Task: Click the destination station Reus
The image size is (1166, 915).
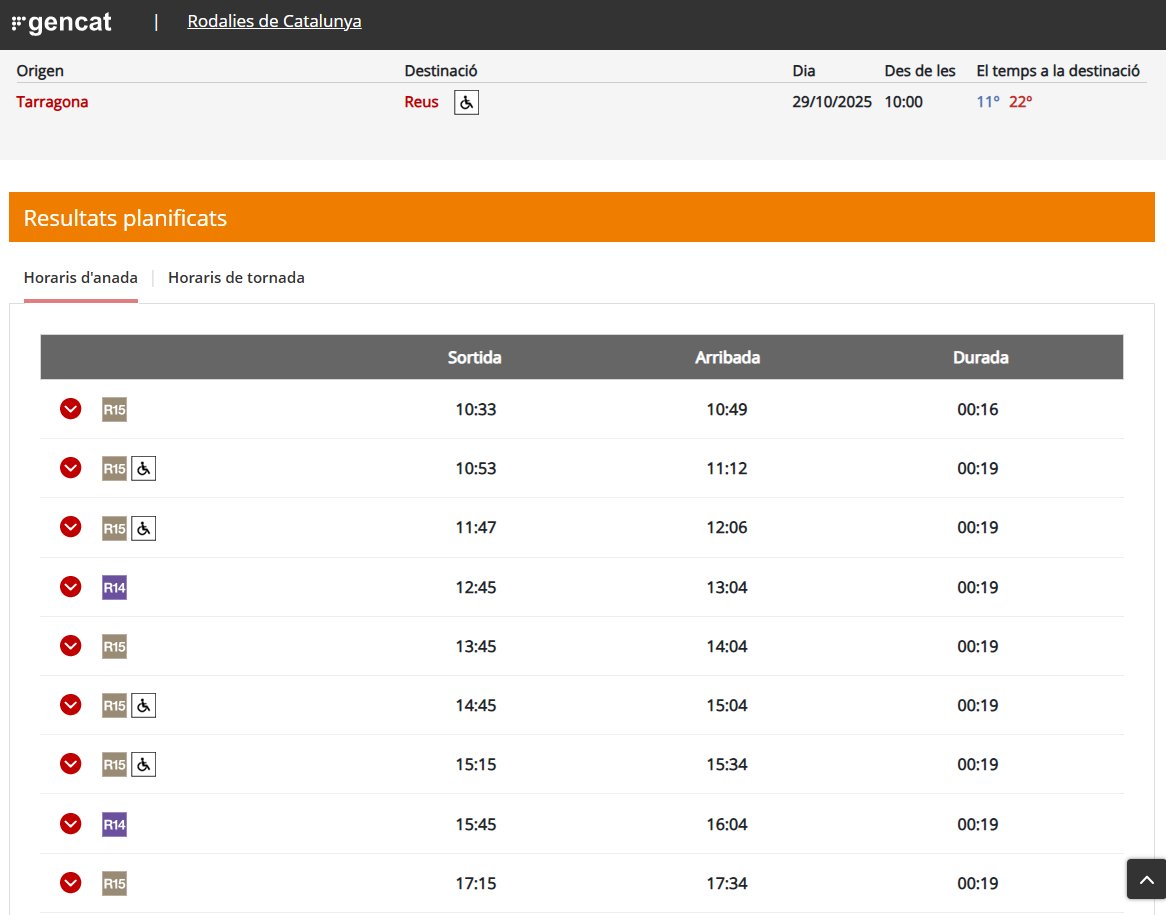Action: pos(421,102)
